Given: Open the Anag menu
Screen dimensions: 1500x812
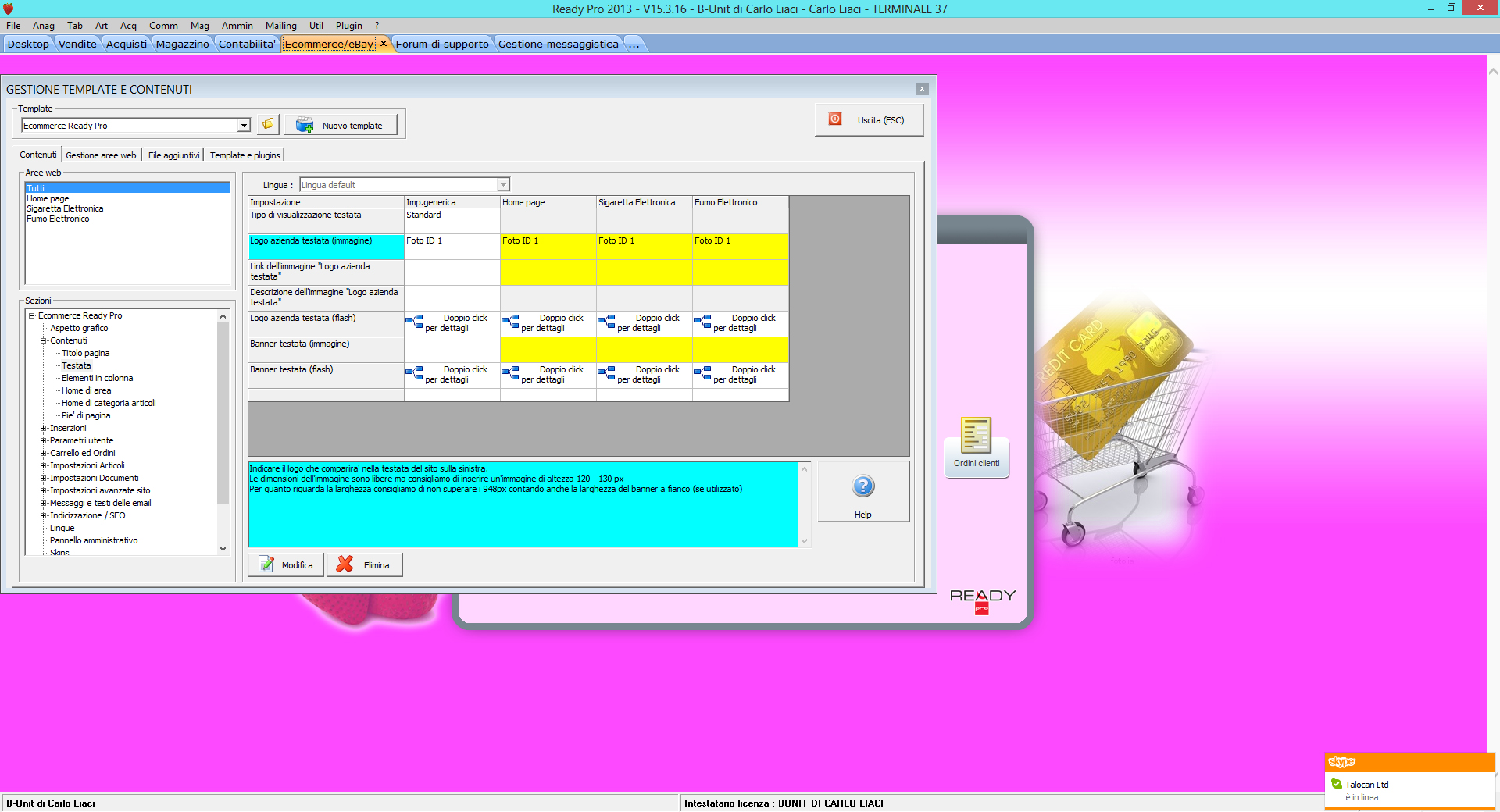Looking at the screenshot, I should click(44, 26).
